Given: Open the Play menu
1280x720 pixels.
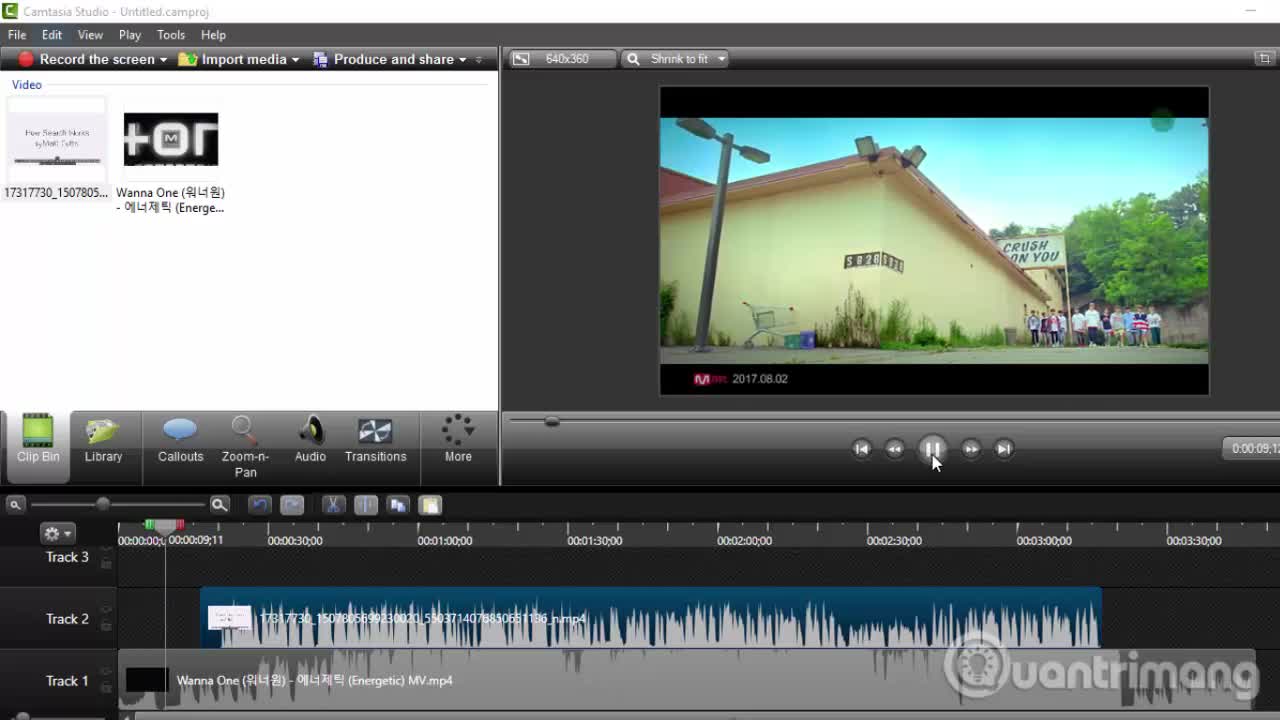Looking at the screenshot, I should coord(130,35).
